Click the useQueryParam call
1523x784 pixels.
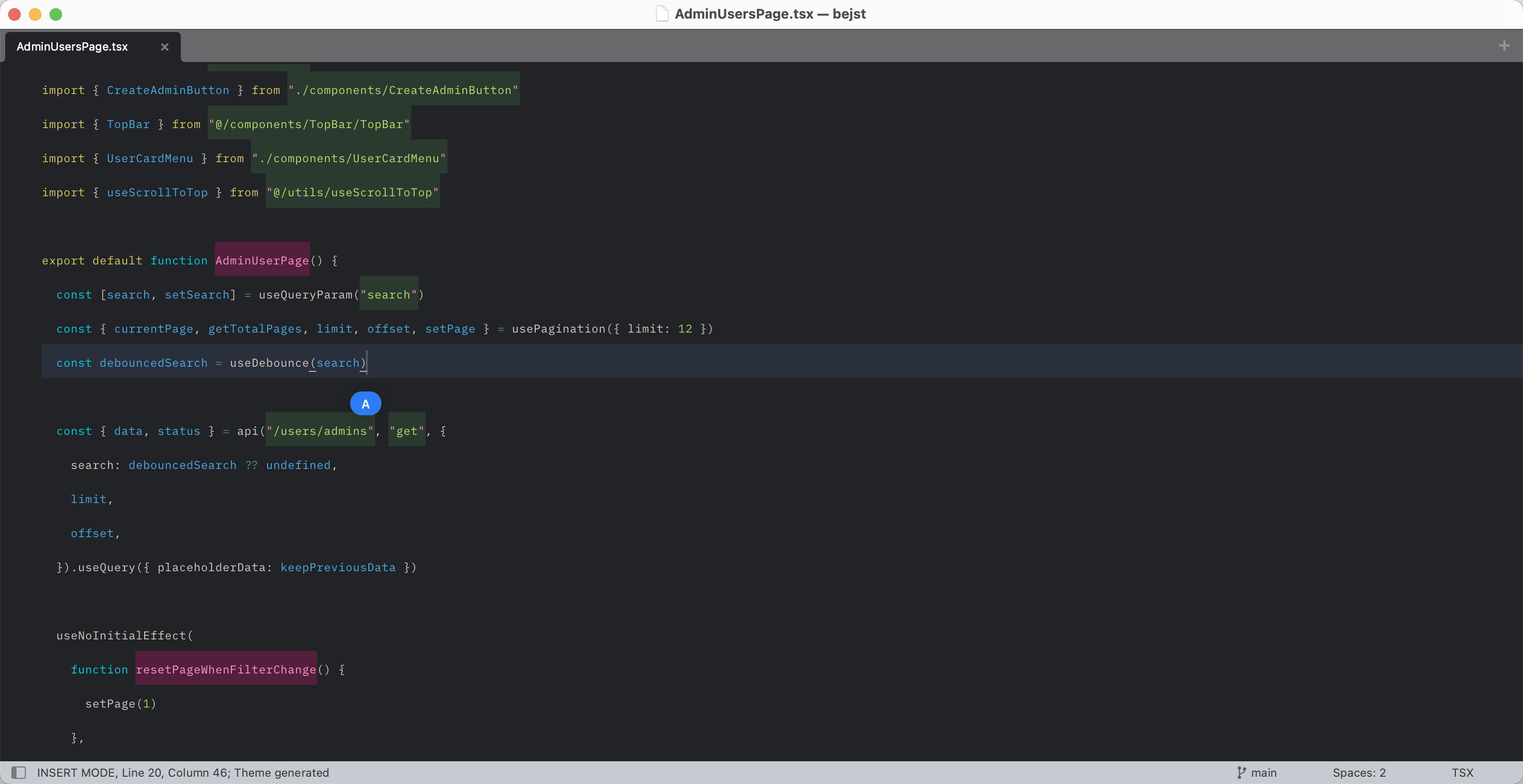point(306,294)
